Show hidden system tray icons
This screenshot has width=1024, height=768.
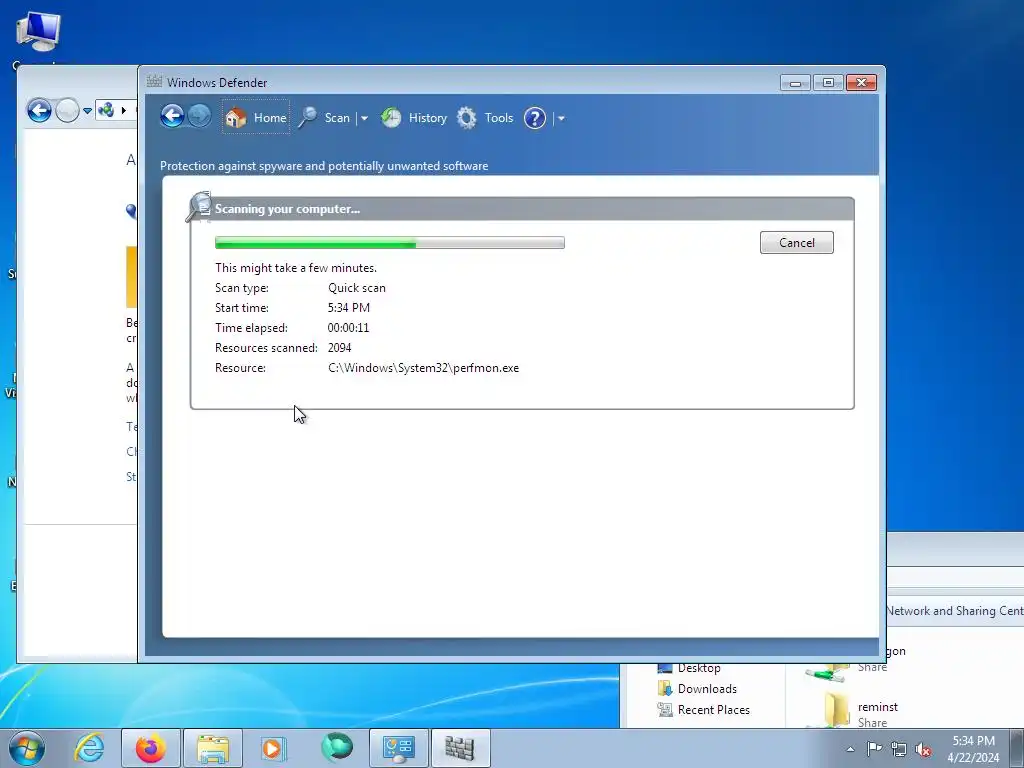click(850, 749)
